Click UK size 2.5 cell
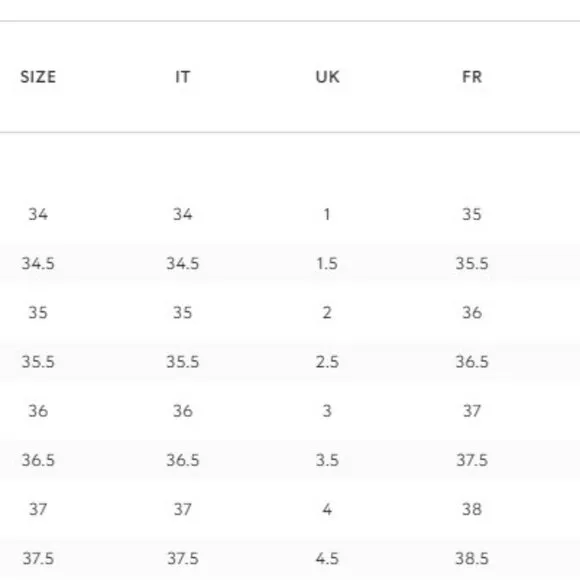 point(327,362)
